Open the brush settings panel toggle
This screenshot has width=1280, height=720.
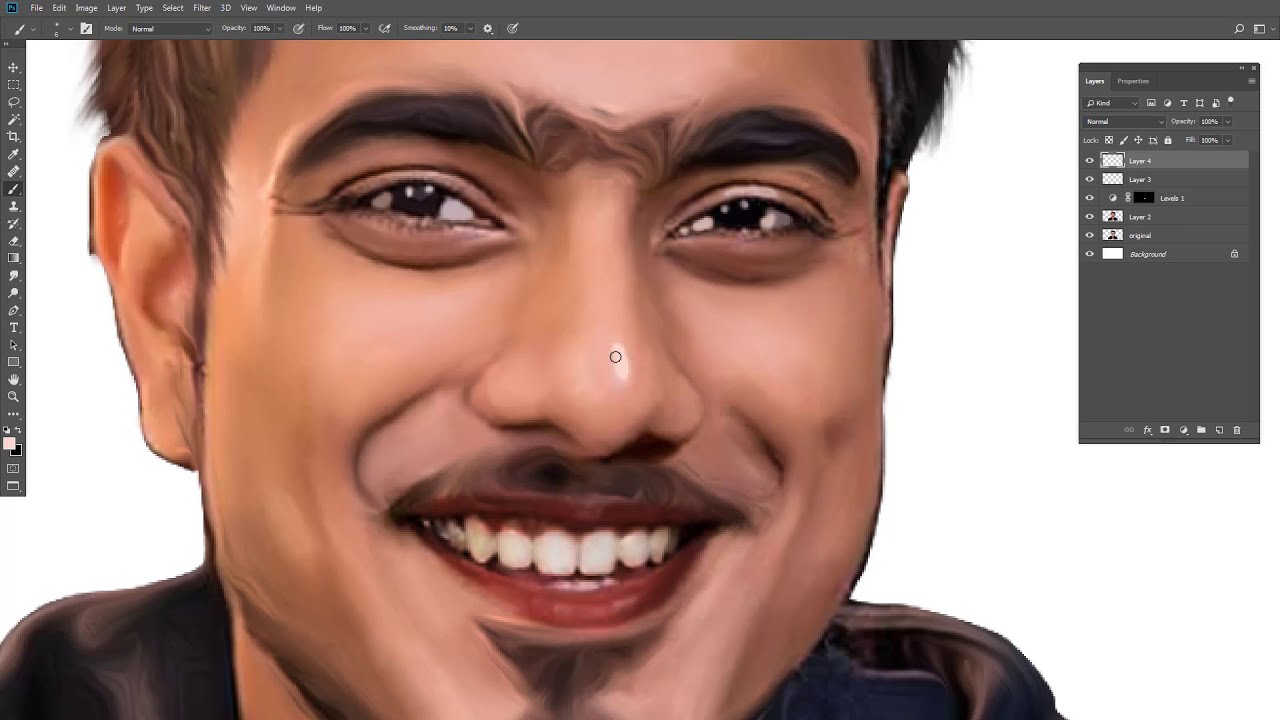(86, 28)
